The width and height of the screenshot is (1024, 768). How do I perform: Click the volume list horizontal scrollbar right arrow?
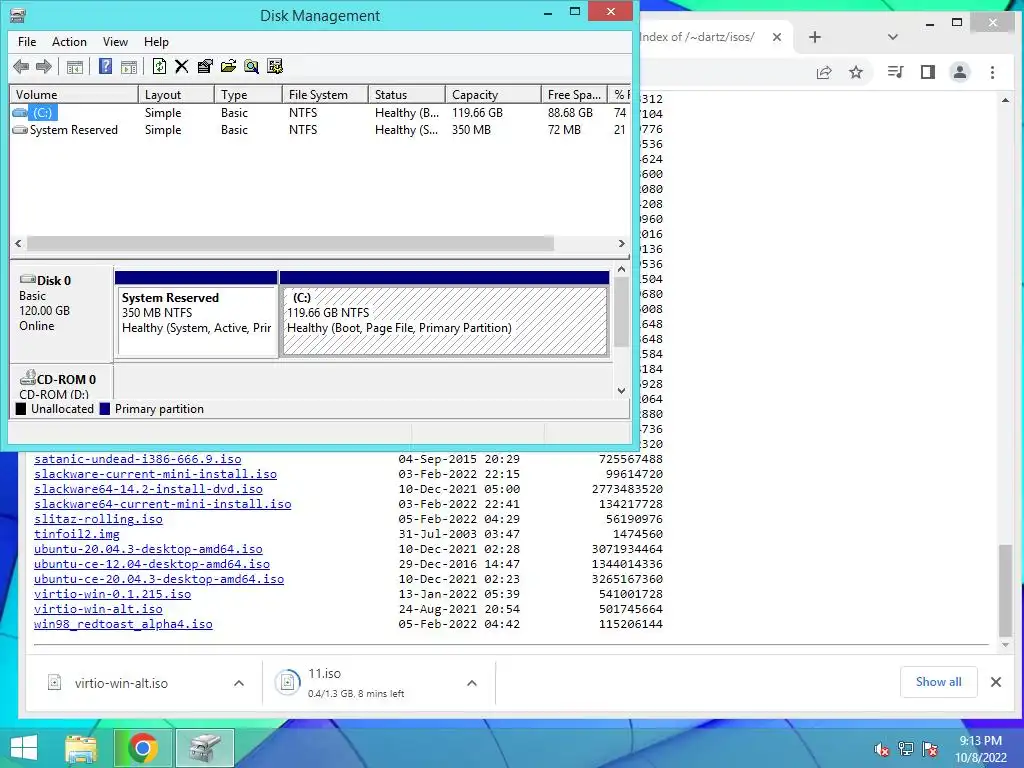[x=622, y=244]
